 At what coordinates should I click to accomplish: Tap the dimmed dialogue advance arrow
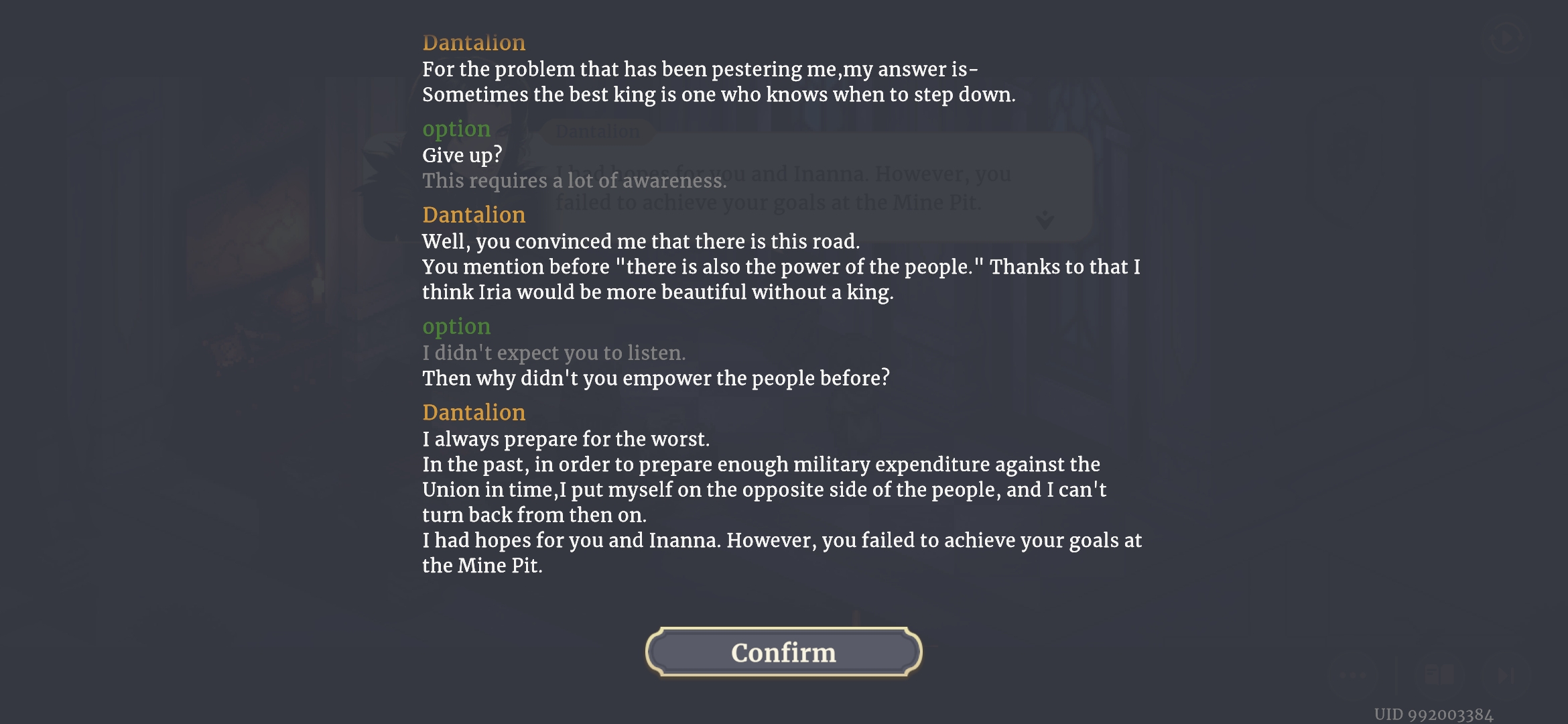[x=1045, y=220]
